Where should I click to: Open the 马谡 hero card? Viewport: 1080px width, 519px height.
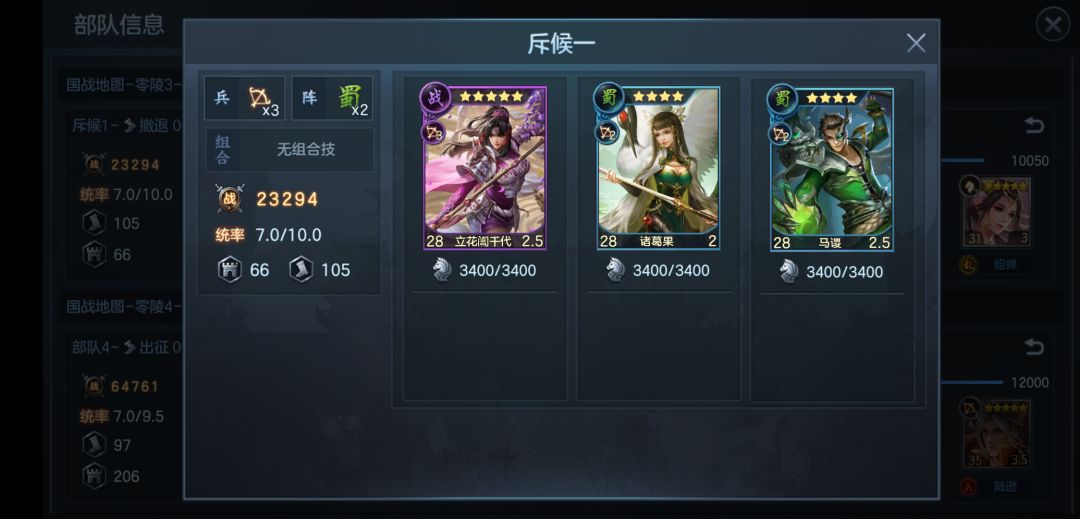831,169
